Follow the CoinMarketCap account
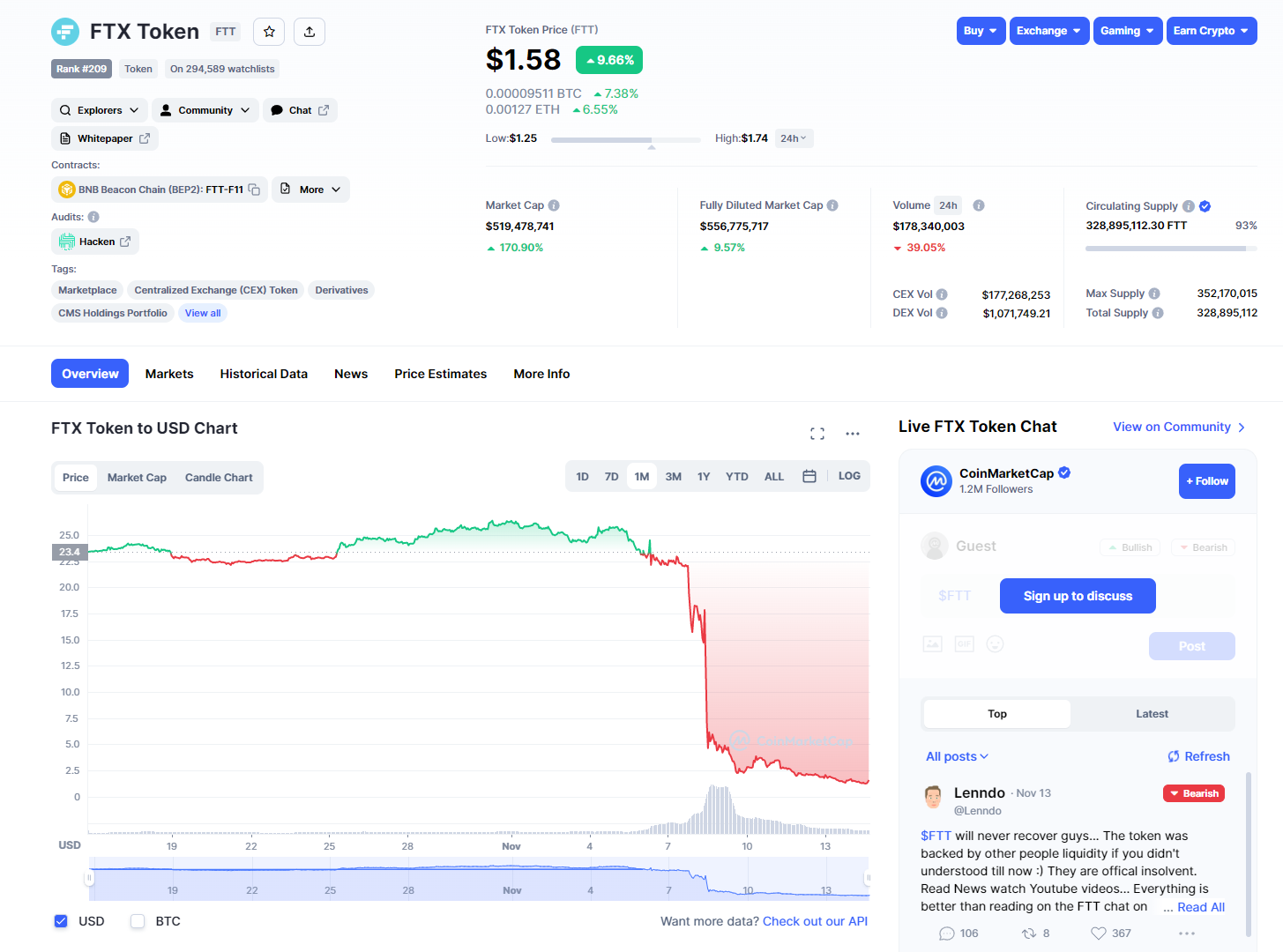The height and width of the screenshot is (952, 1283). tap(1207, 481)
